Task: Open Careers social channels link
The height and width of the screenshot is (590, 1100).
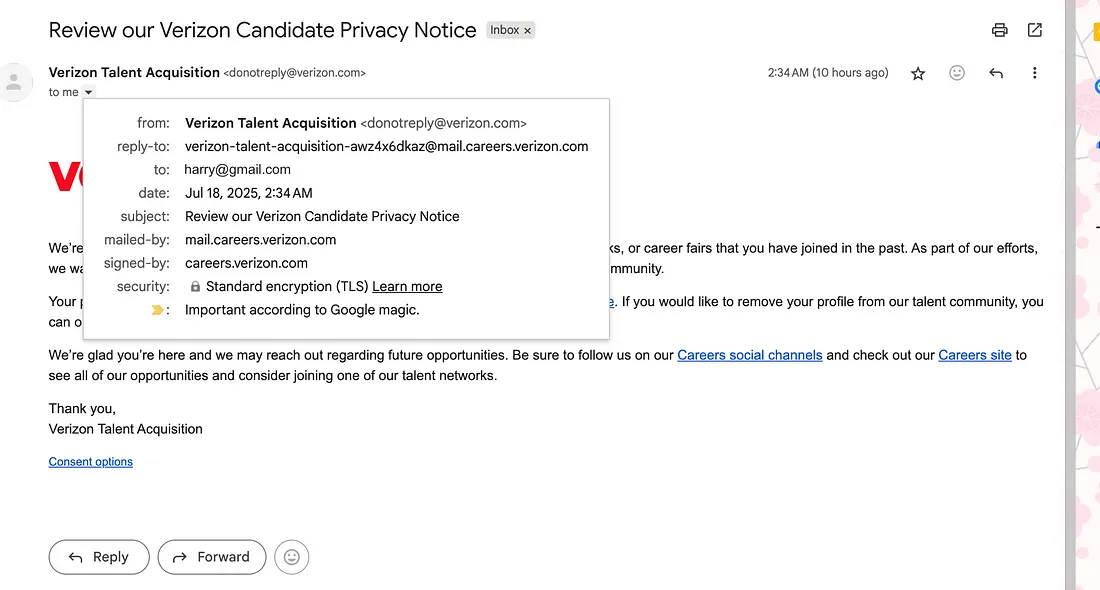Action: click(x=749, y=355)
